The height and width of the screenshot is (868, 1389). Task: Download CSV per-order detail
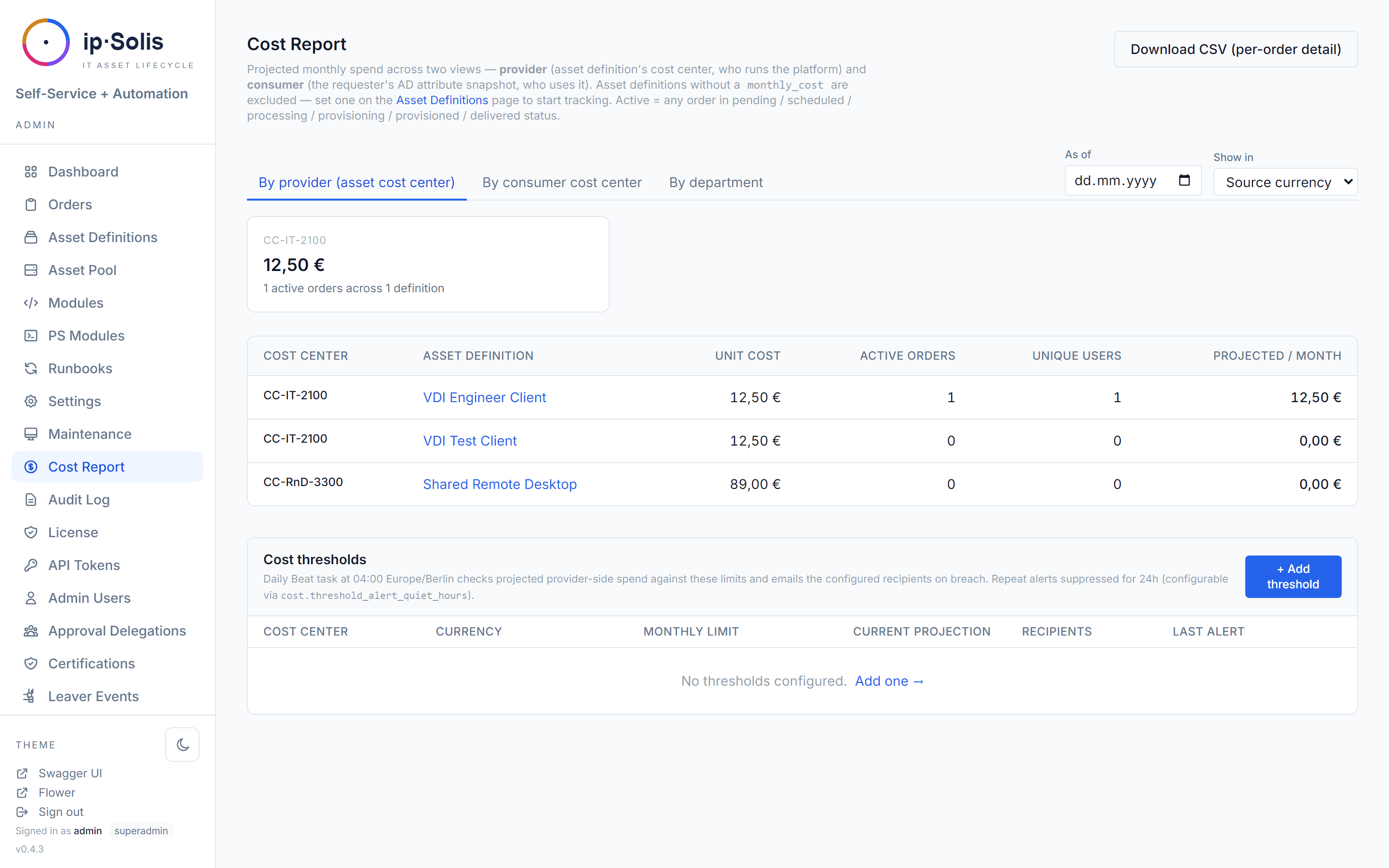[x=1236, y=49]
